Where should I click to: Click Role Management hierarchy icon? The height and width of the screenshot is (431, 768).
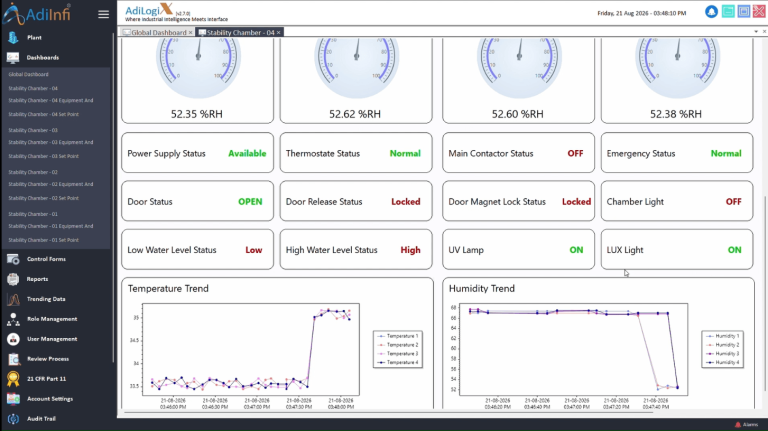click(x=13, y=319)
